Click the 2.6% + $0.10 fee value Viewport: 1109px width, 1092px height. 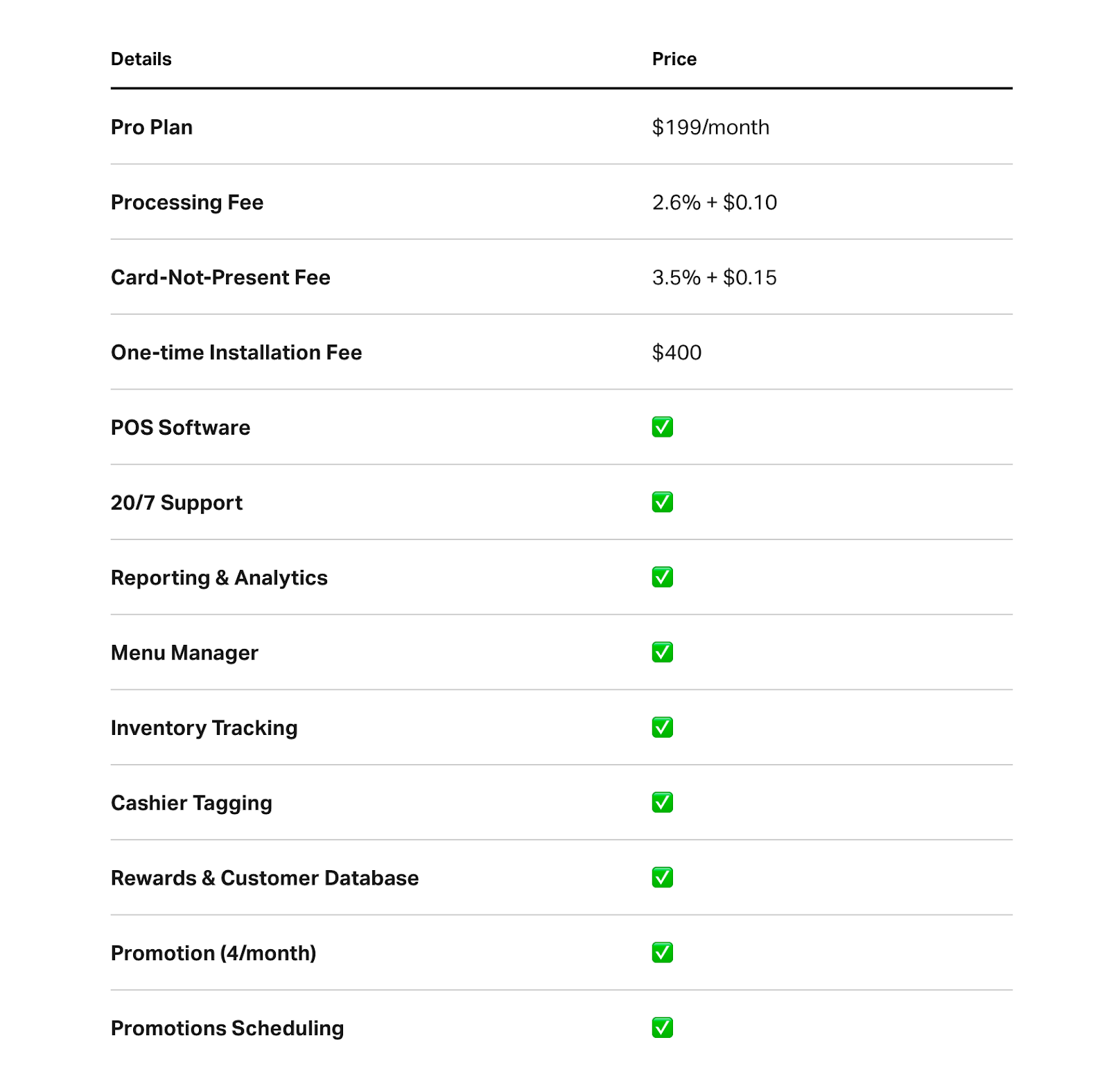(x=714, y=202)
